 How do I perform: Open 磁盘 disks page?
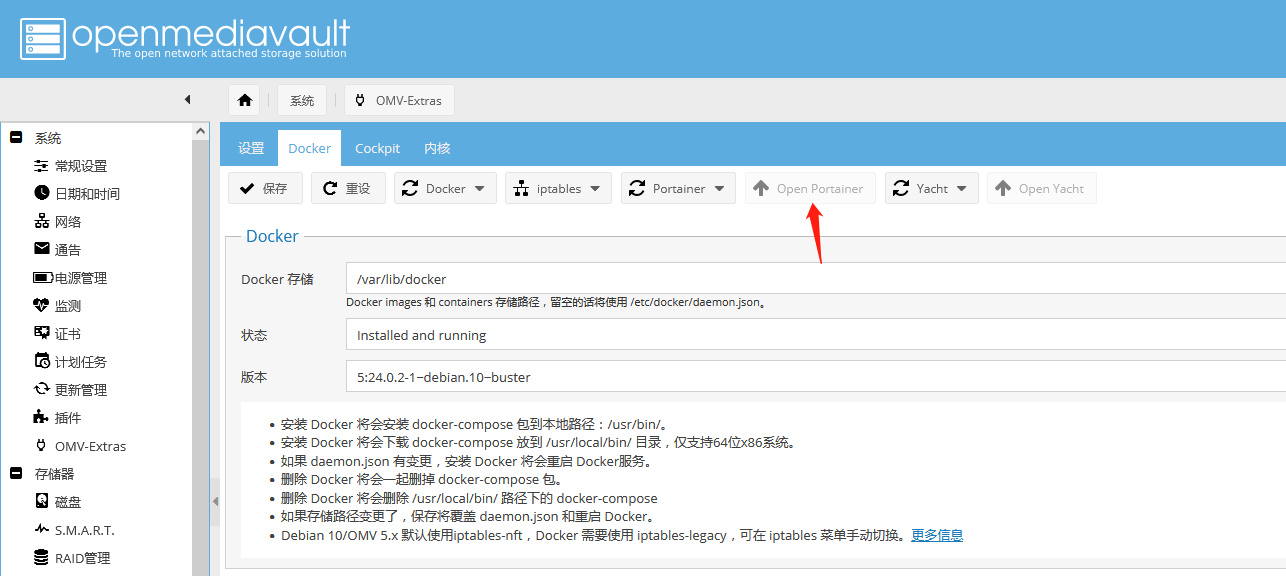click(68, 502)
